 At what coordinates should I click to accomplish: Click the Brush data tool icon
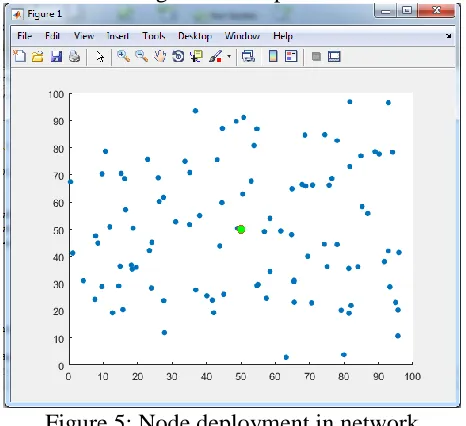(x=216, y=56)
